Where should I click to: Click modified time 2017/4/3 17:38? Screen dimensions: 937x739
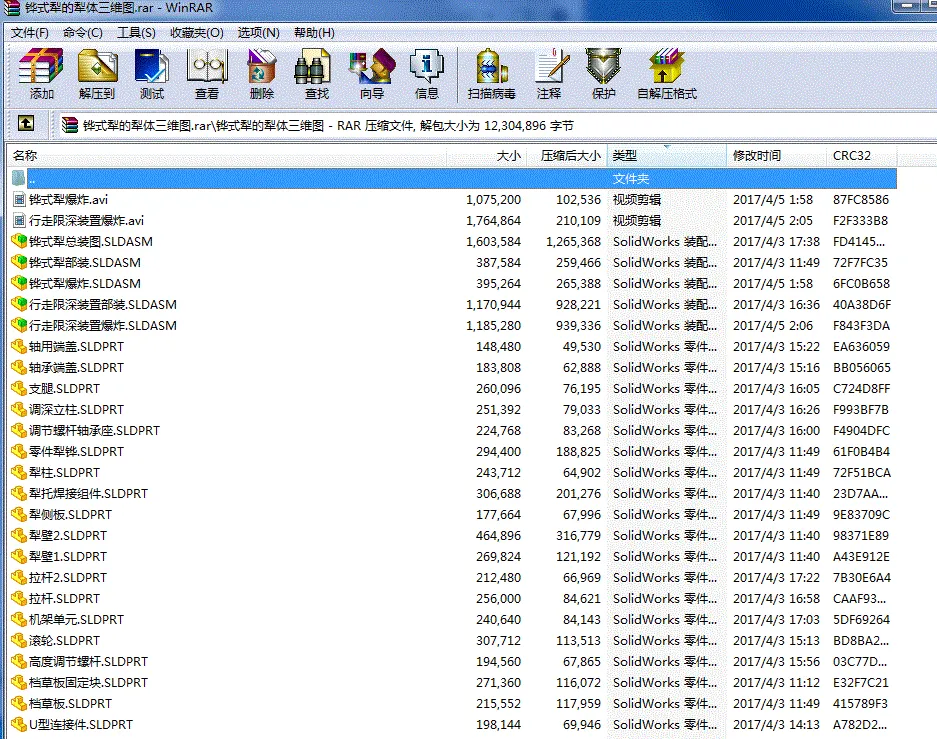(776, 241)
